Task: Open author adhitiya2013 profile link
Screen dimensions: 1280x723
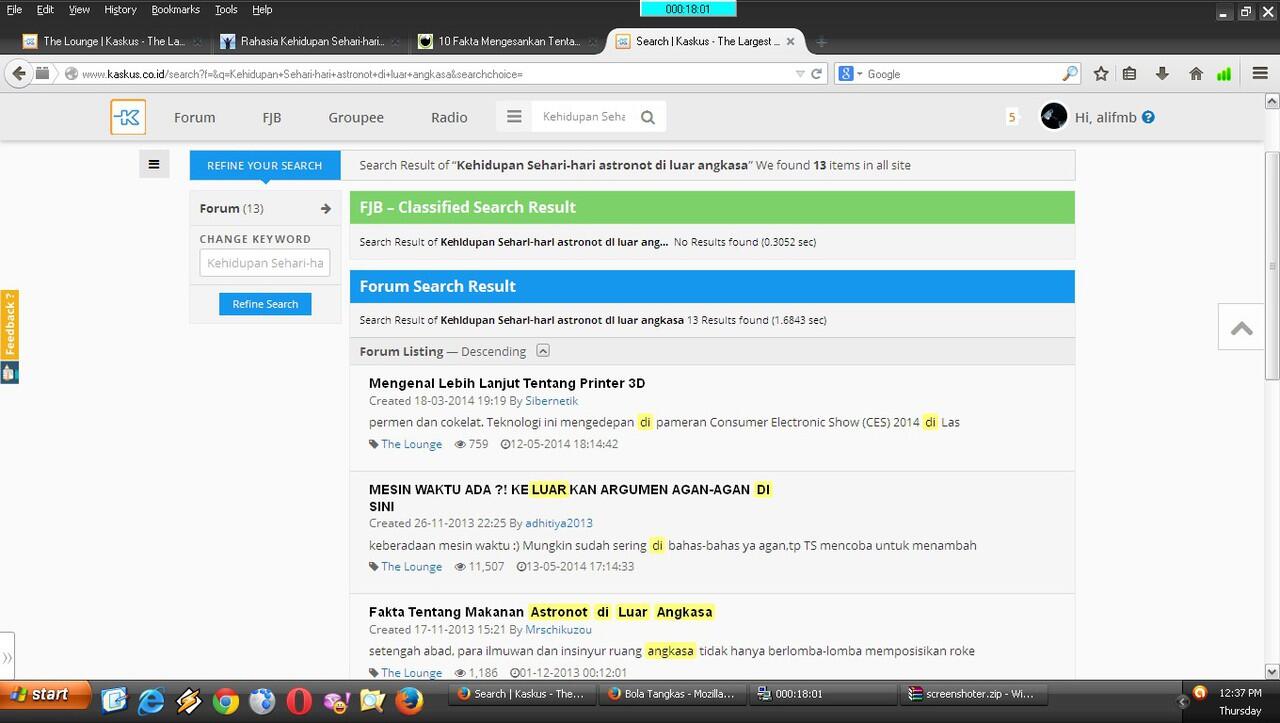Action: click(559, 523)
